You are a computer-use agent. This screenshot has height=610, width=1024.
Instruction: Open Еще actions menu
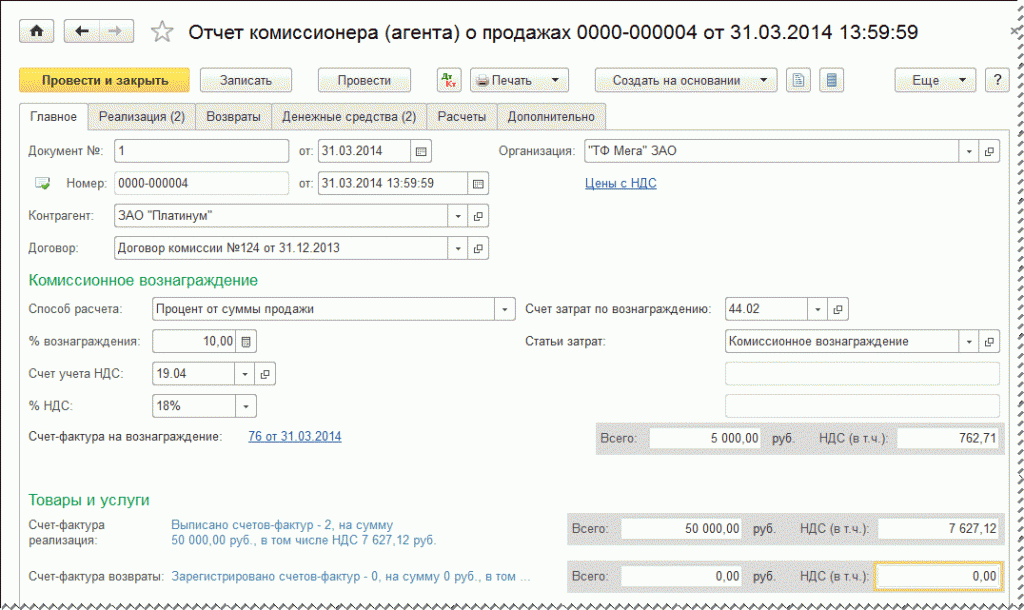[935, 80]
